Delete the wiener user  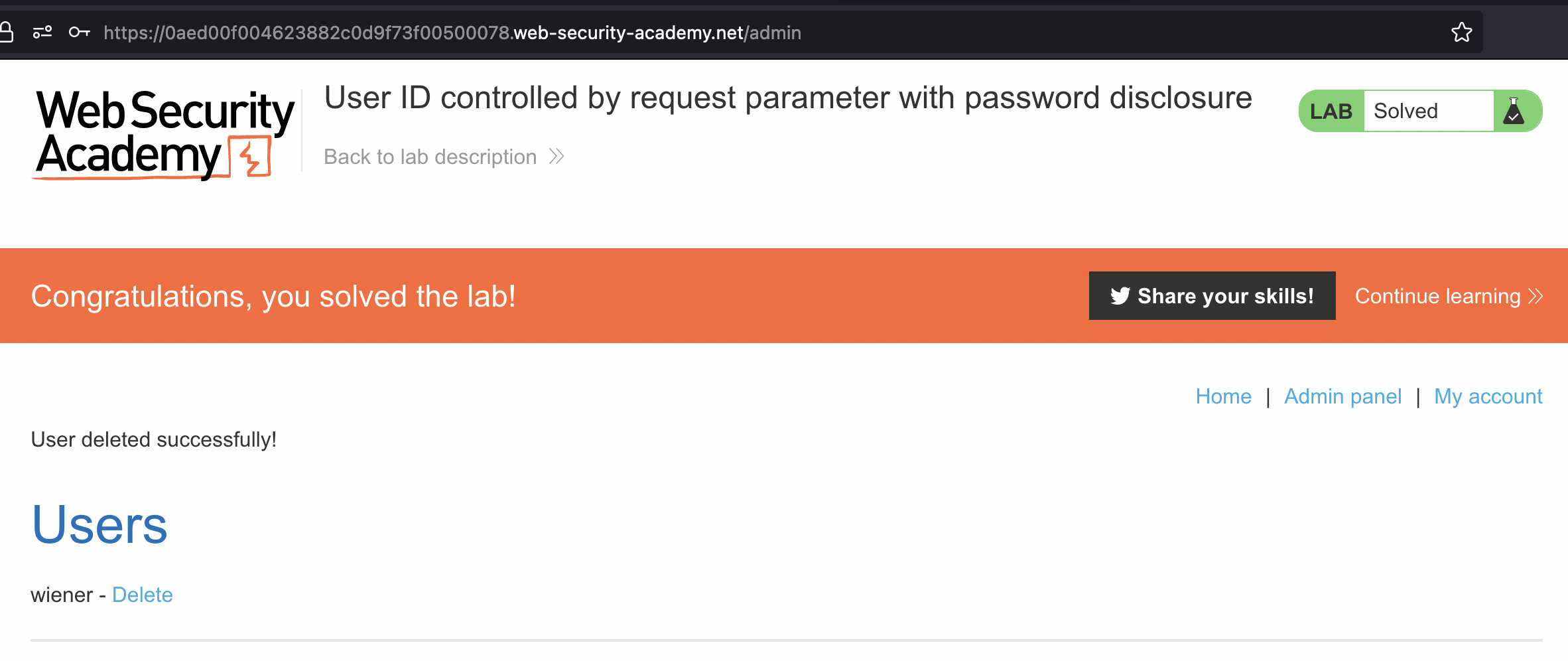[142, 595]
